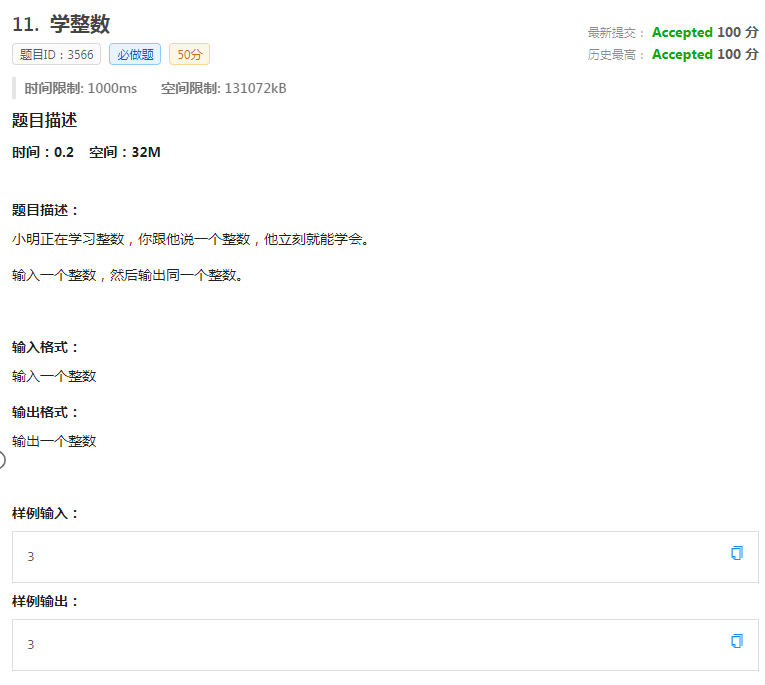765x685 pixels.
Task: Click the 时间限制: 1000ms text
Action: [x=81, y=88]
